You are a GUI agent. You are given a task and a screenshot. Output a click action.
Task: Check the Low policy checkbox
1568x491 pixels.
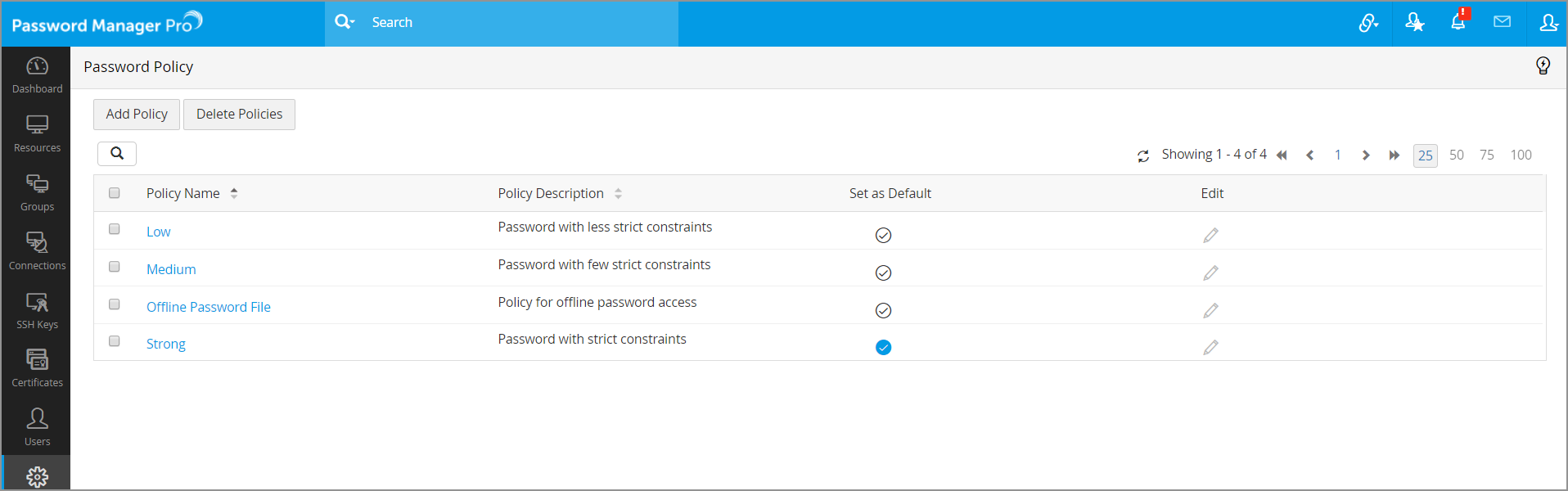115,229
